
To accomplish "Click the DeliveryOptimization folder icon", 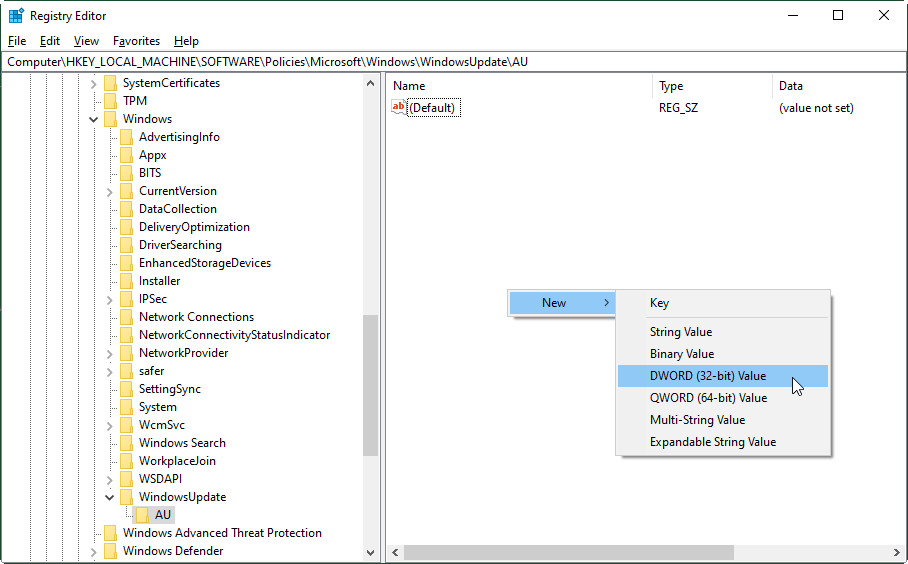I will (x=126, y=227).
